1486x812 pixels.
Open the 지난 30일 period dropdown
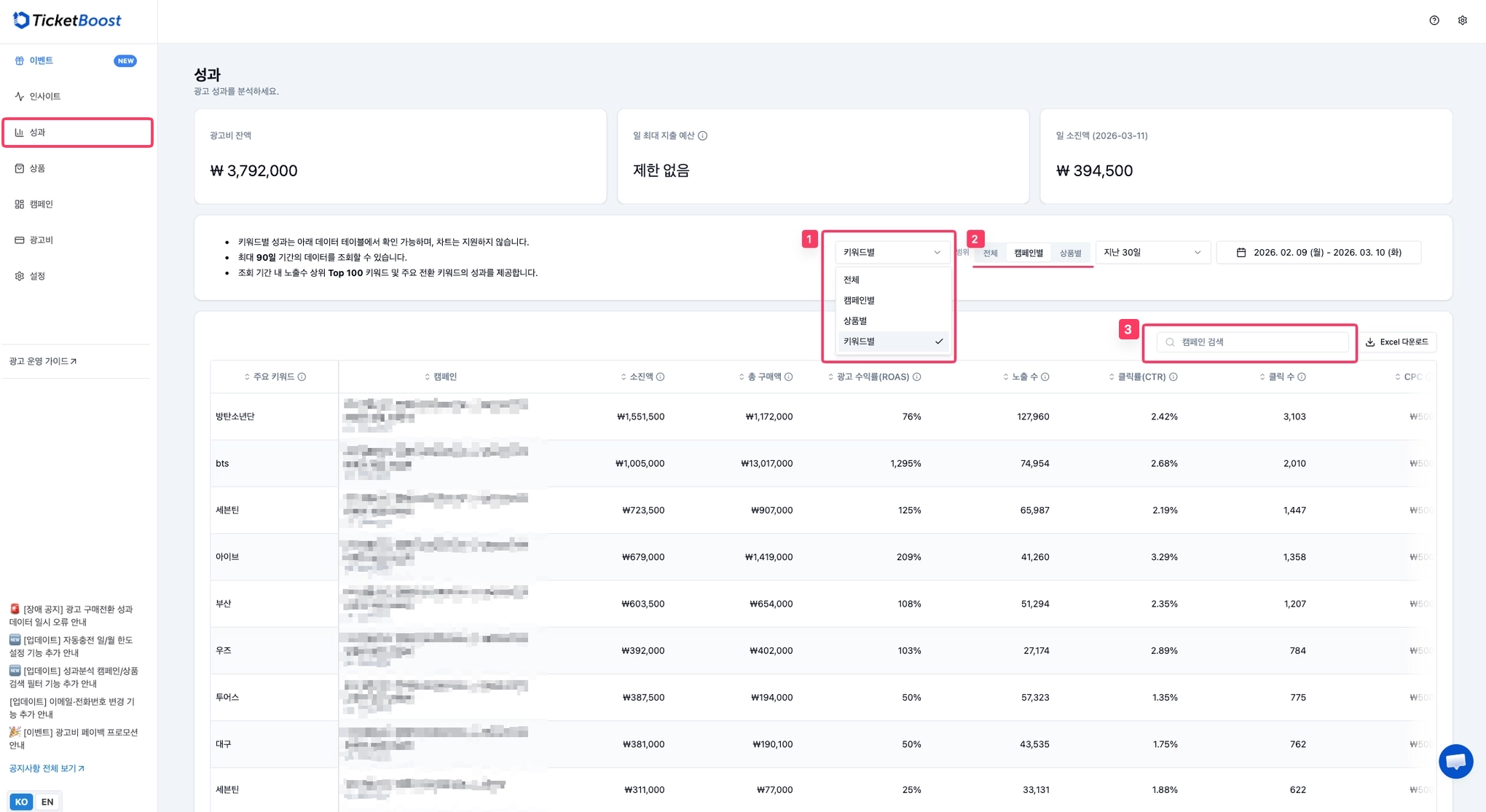[1152, 252]
